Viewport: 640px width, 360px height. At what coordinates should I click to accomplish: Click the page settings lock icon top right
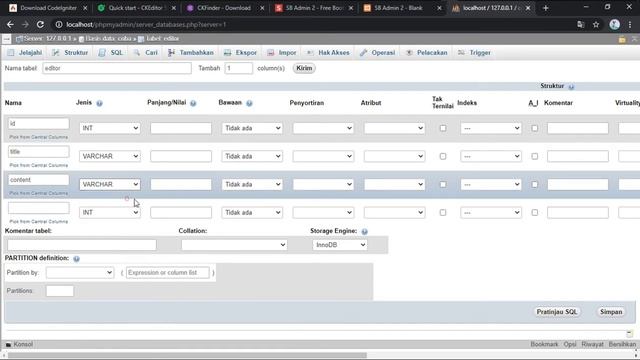[x=622, y=39]
